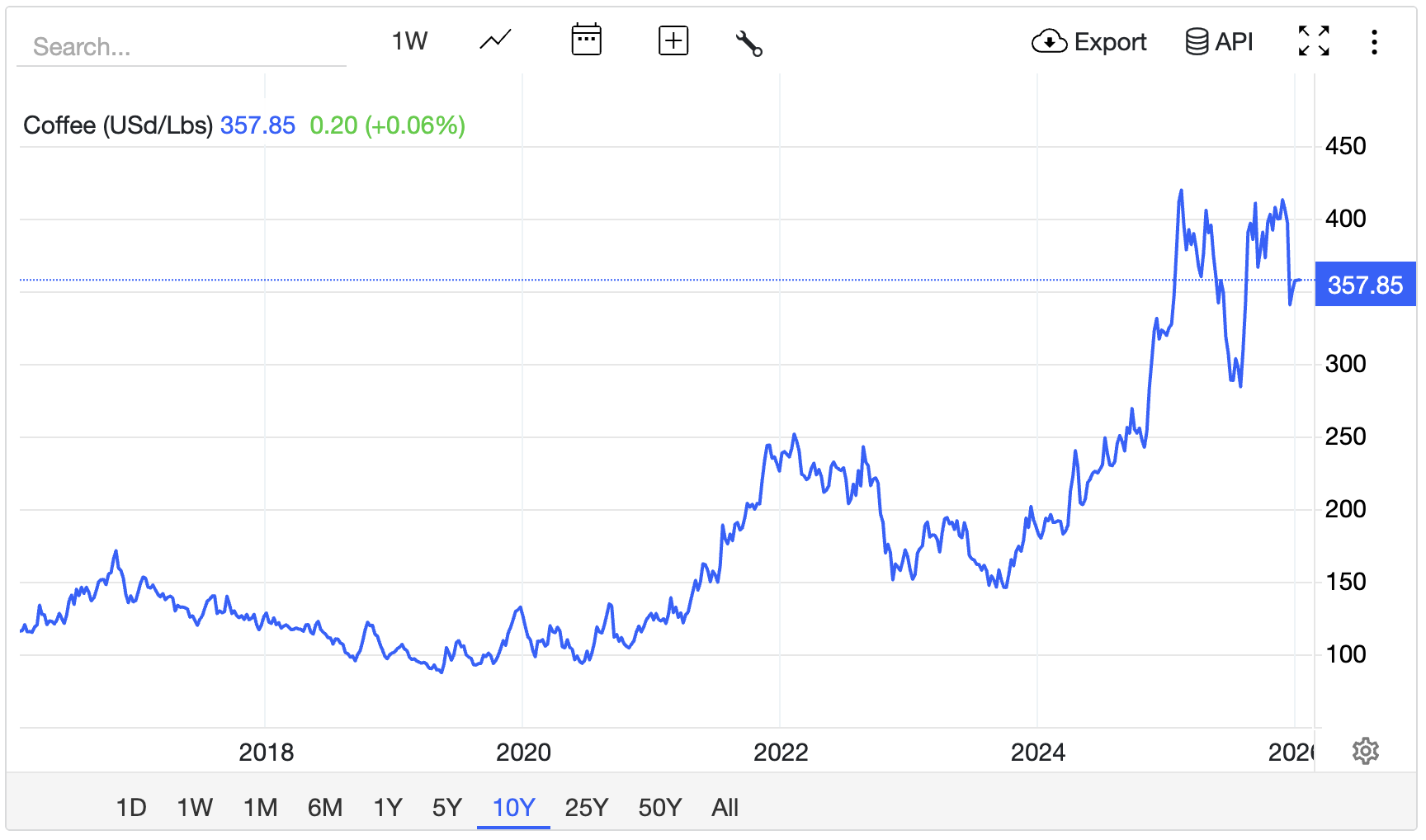Open the calendar date range picker
The image size is (1426, 840).
pos(586,40)
